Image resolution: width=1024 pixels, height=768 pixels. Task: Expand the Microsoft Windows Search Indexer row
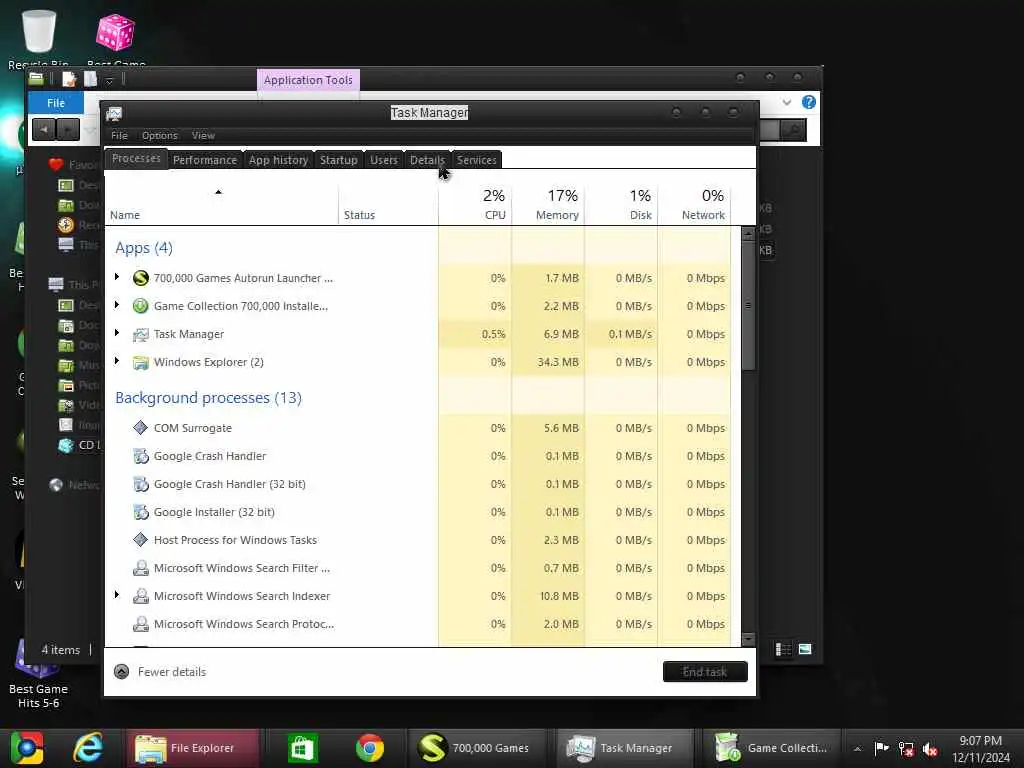(117, 595)
